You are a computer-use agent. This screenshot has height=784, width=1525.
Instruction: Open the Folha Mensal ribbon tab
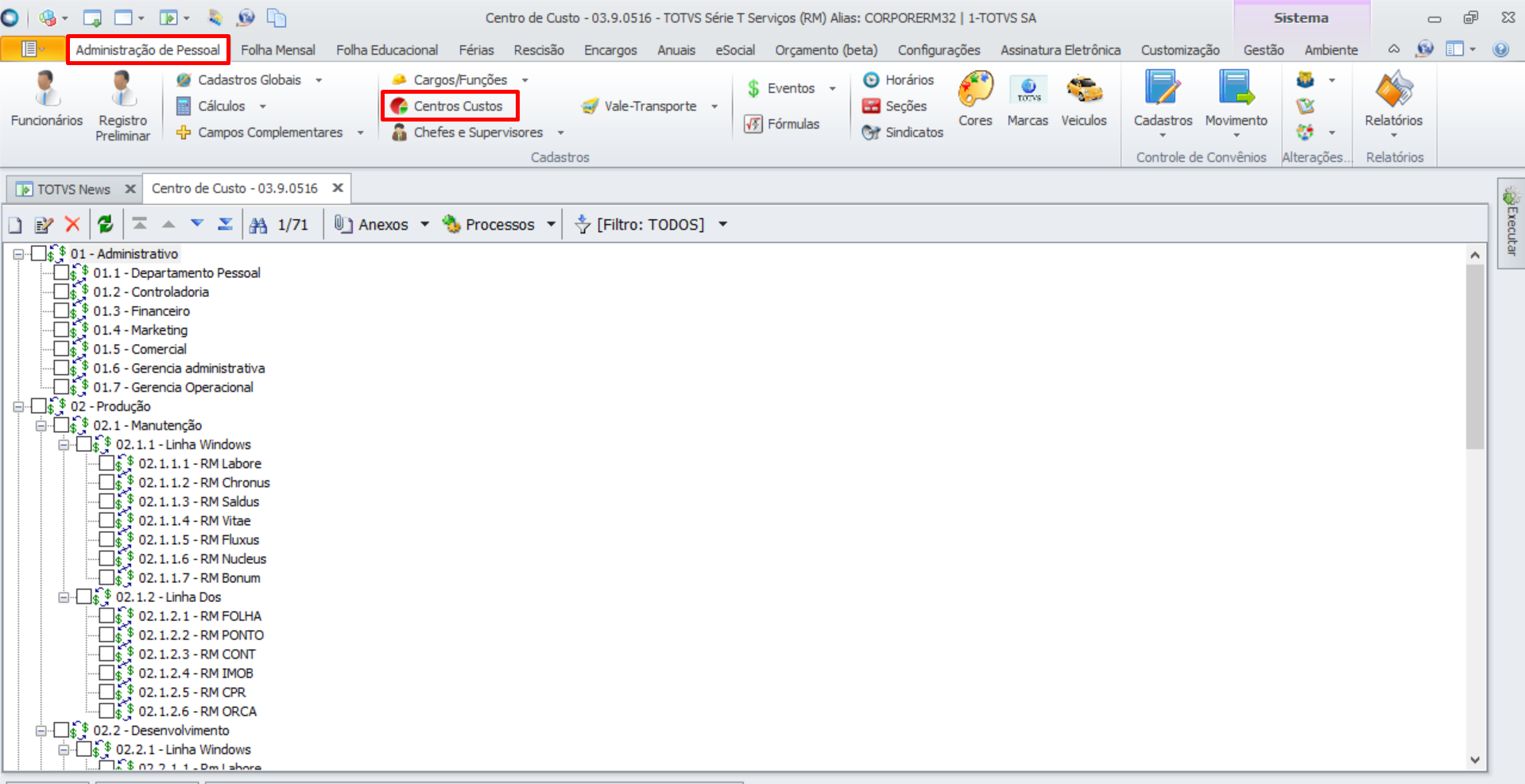(x=278, y=49)
